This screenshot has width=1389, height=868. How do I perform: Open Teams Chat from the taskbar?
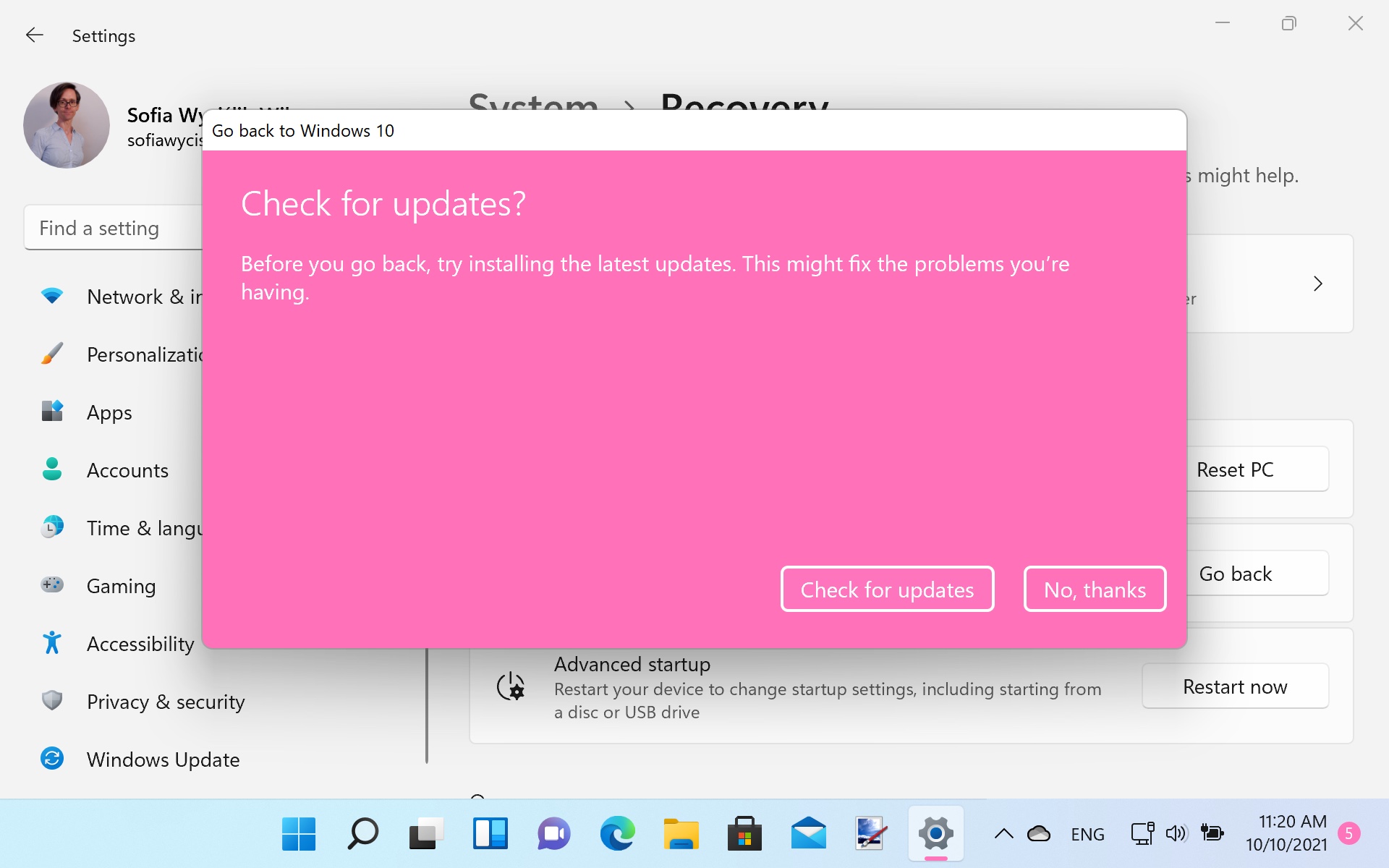[x=553, y=834]
